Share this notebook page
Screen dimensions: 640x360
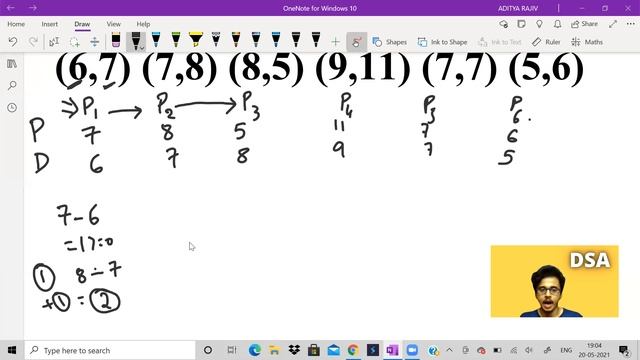point(584,24)
